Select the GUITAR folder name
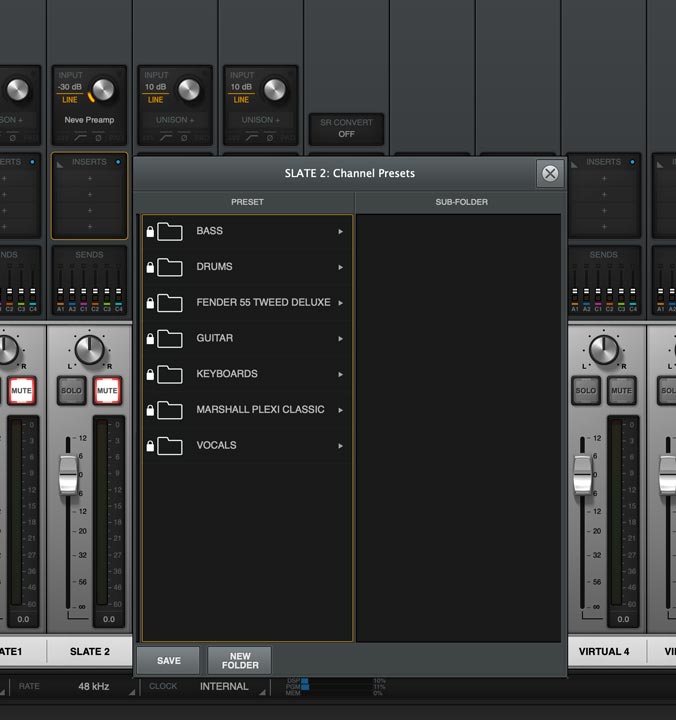 point(214,338)
